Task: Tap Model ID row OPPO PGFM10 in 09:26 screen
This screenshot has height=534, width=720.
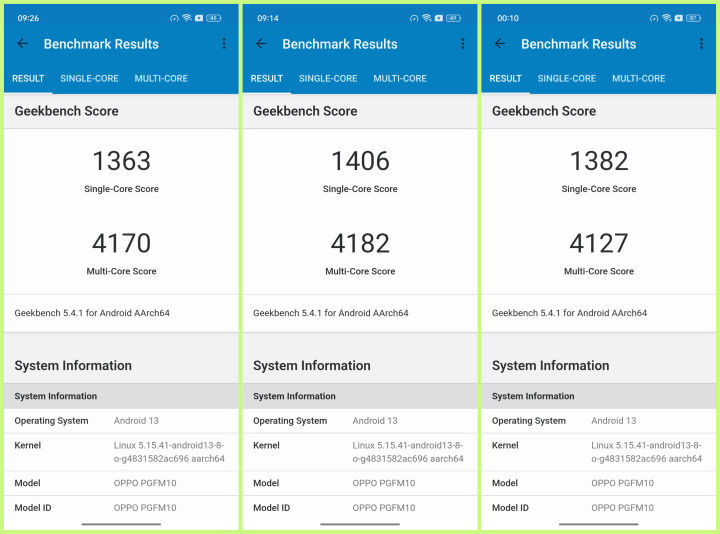Action: [x=121, y=508]
